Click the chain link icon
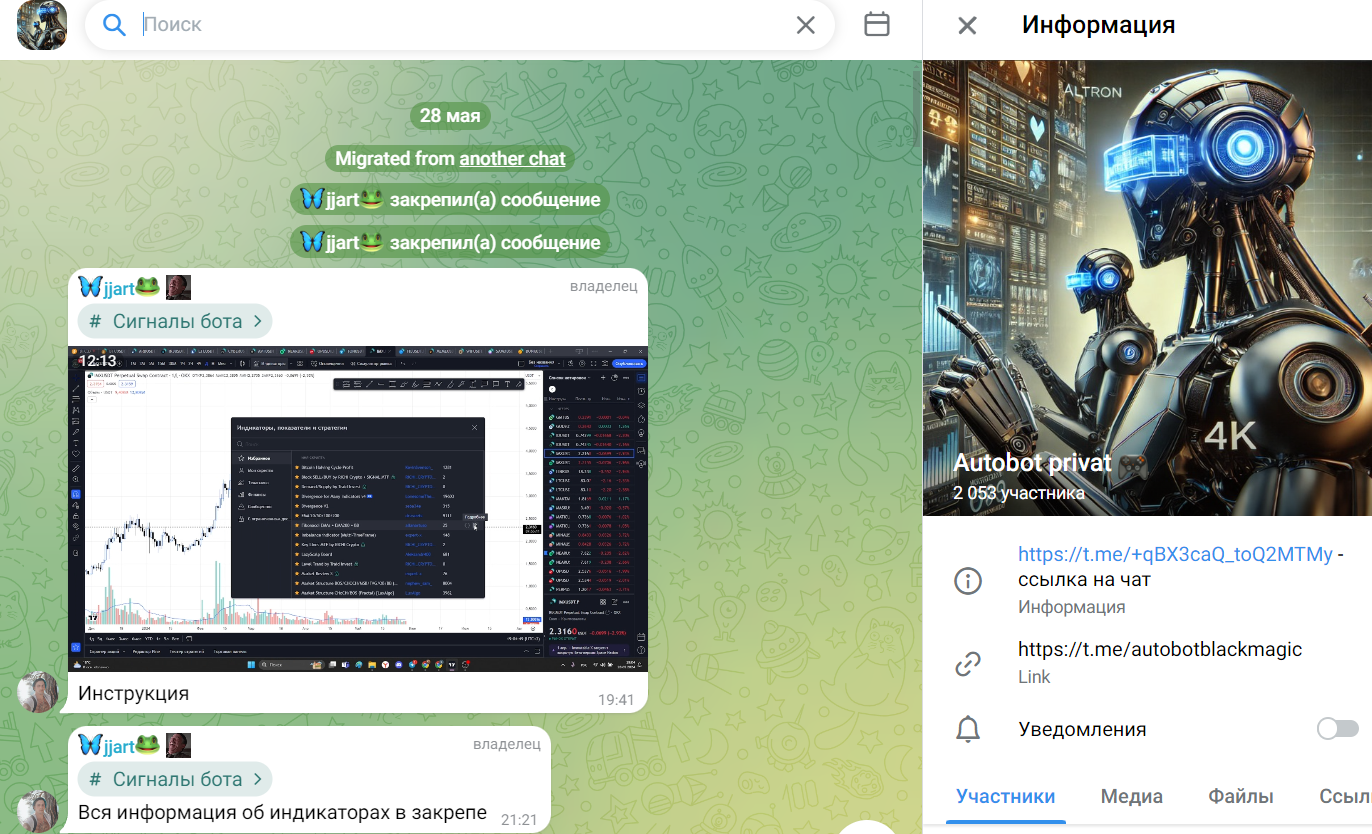The height and width of the screenshot is (834, 1372). (x=968, y=662)
